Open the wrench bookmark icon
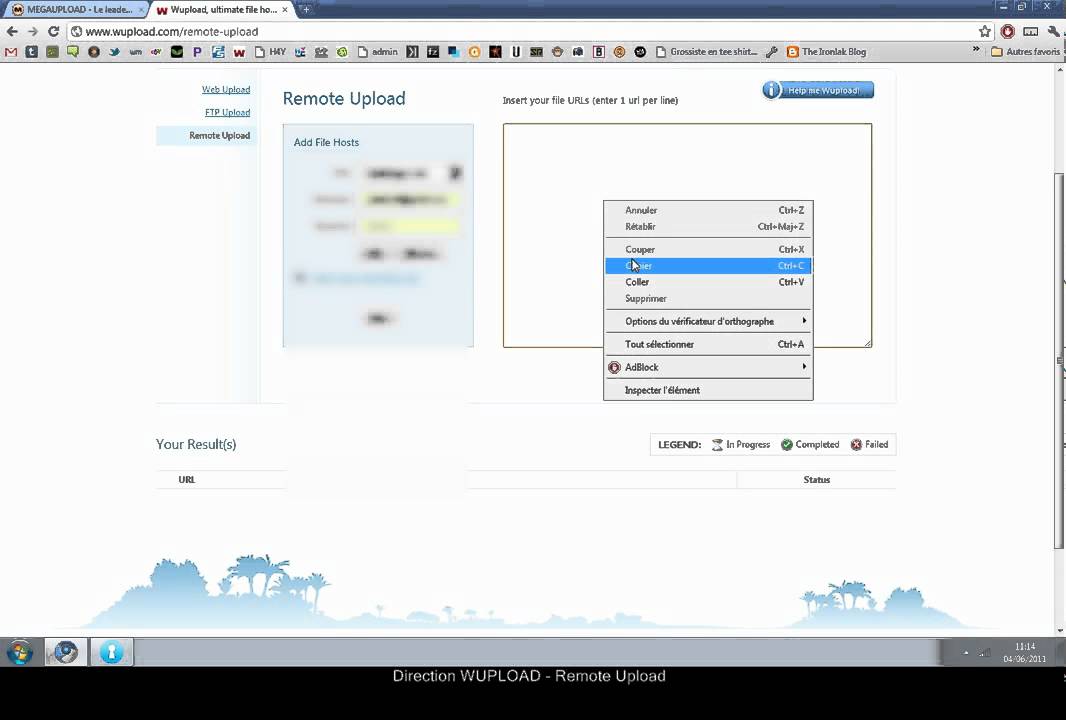The width and height of the screenshot is (1066, 720). pos(772,52)
